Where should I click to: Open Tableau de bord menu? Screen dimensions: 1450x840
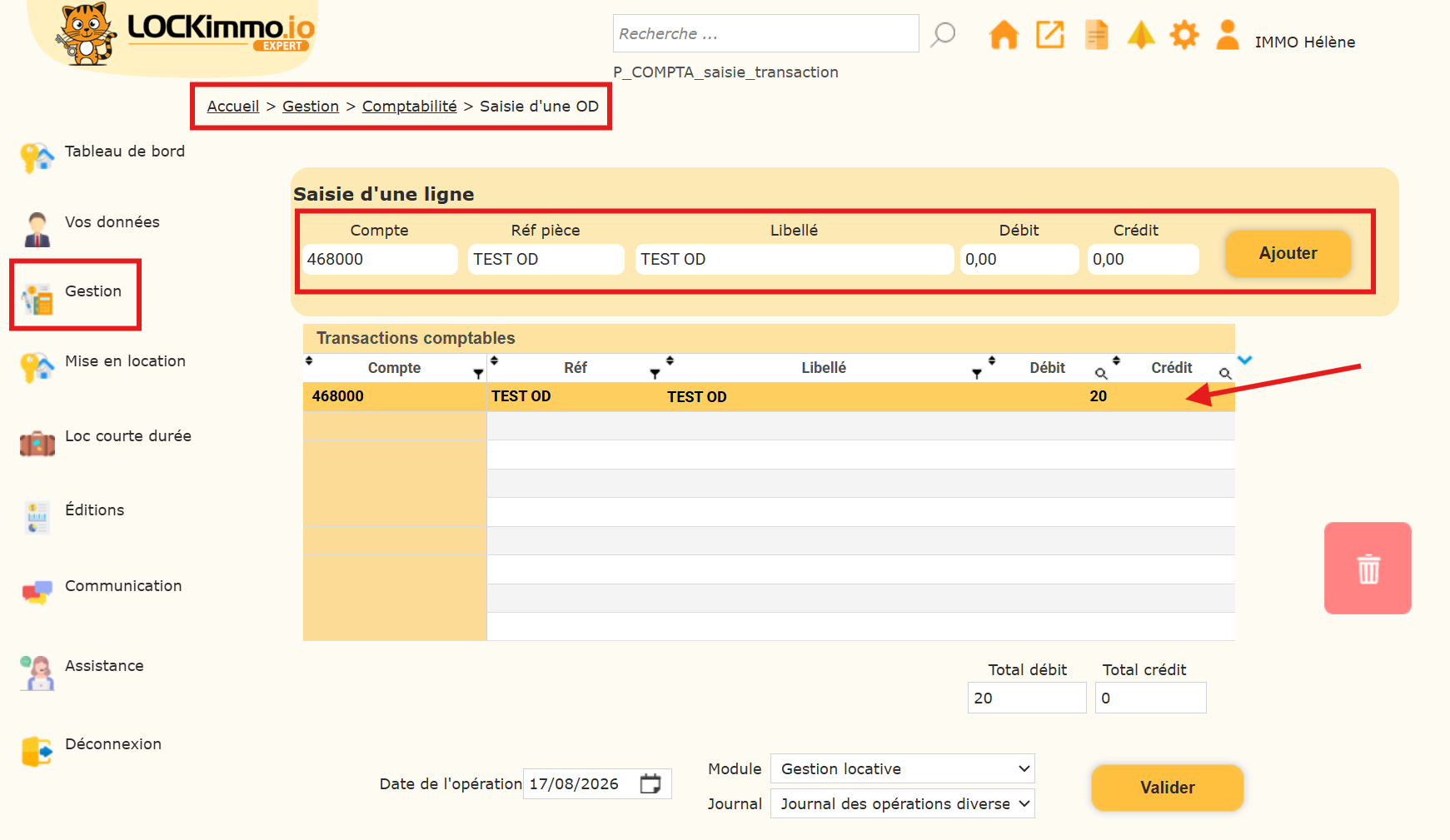[125, 152]
